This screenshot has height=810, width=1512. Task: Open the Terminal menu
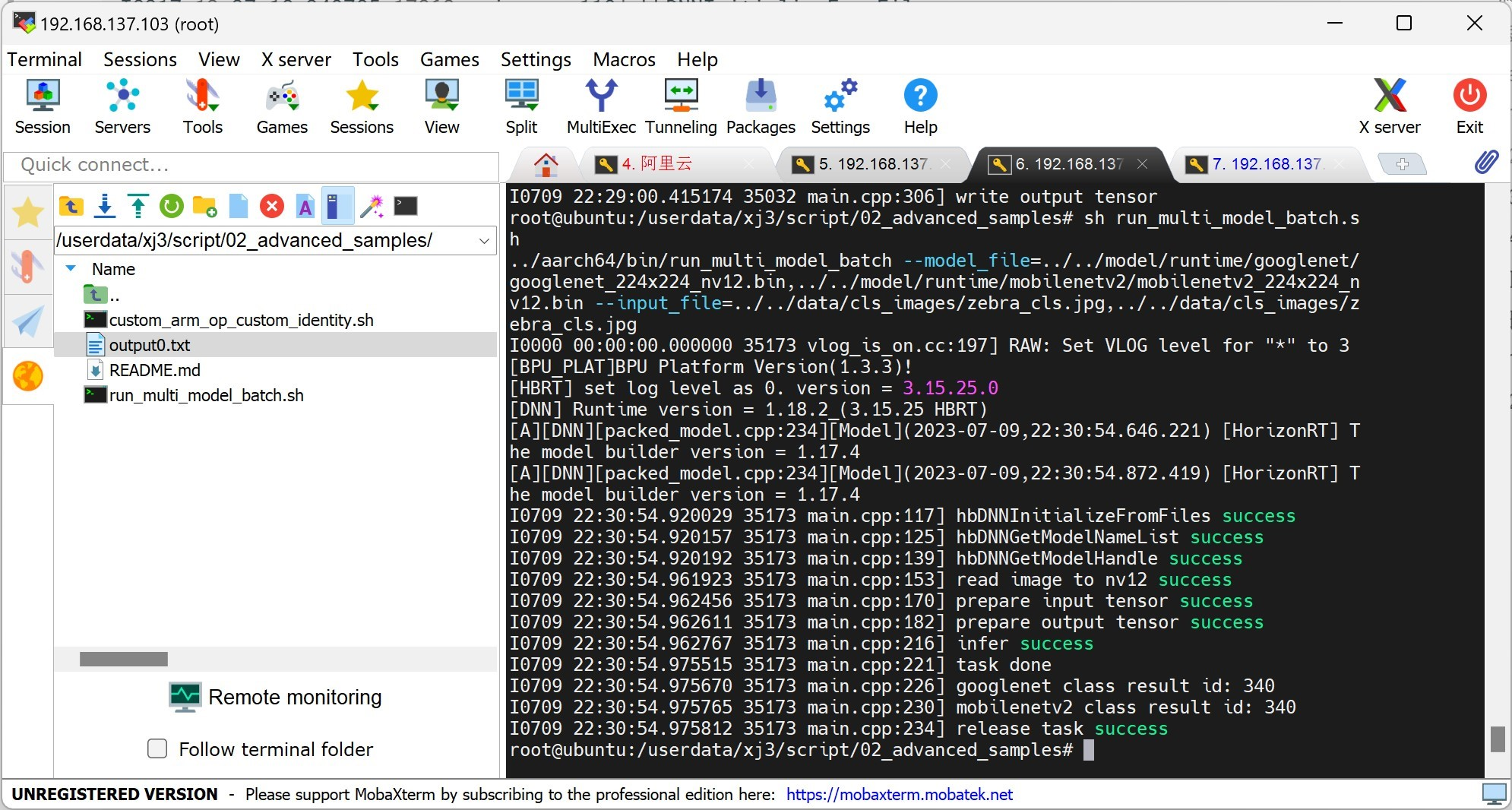pos(44,59)
